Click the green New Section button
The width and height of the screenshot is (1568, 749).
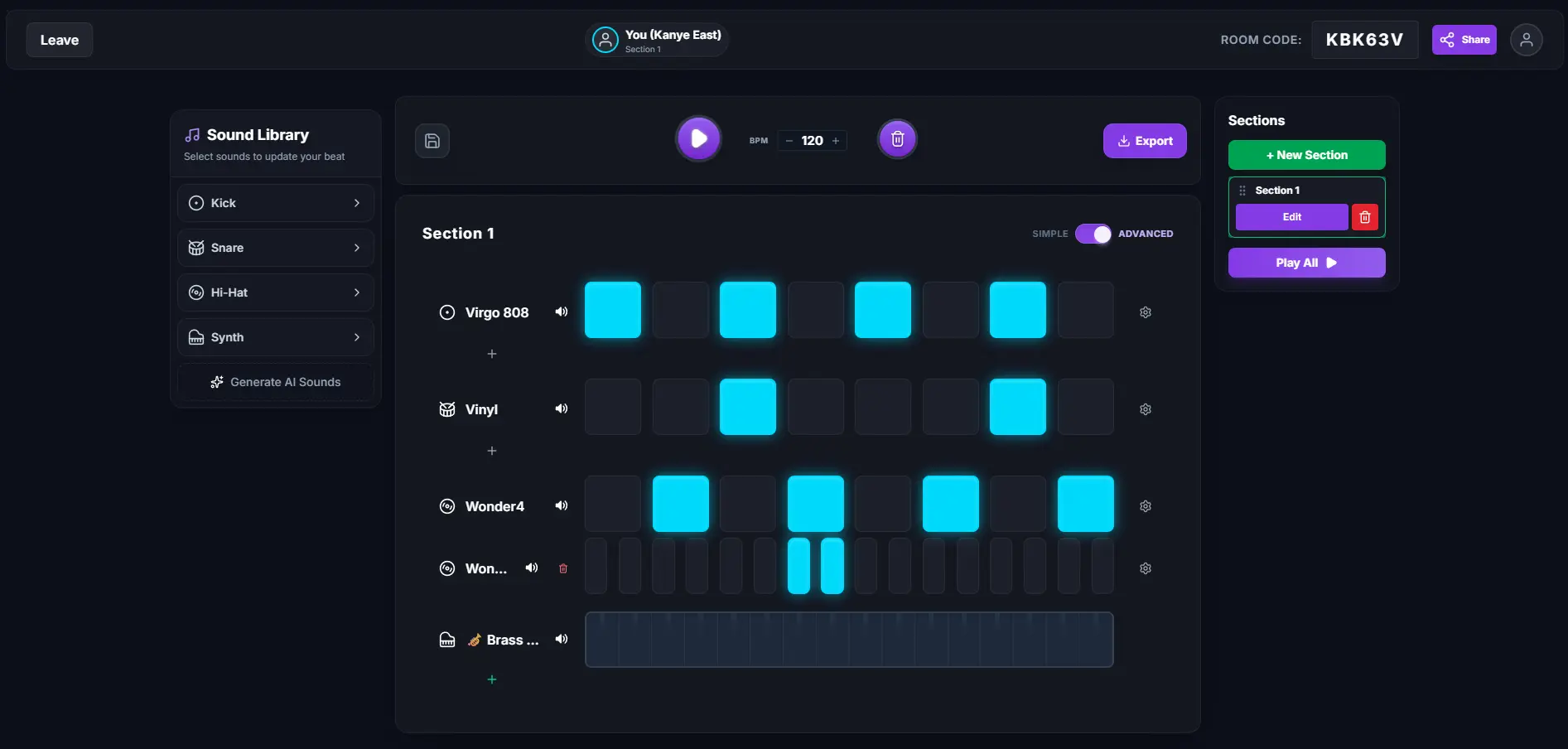point(1306,155)
